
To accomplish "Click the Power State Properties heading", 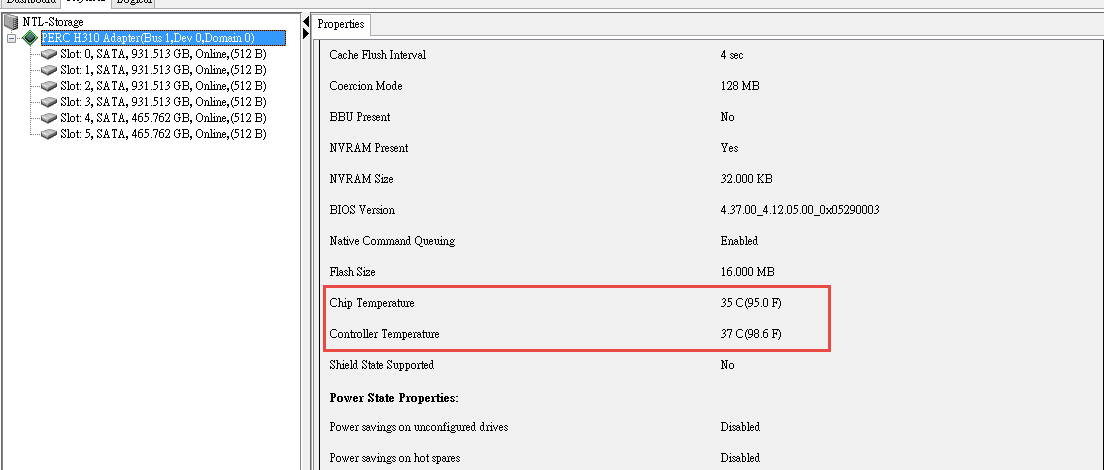I will [x=394, y=398].
